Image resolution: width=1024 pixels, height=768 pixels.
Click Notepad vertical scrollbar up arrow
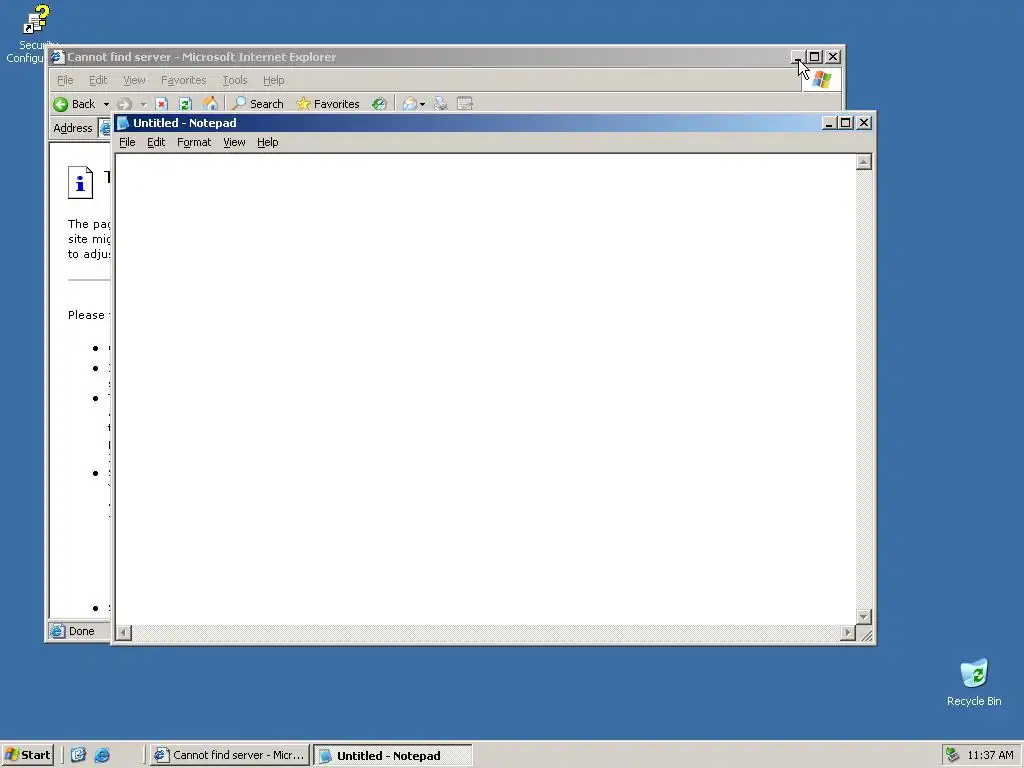864,162
